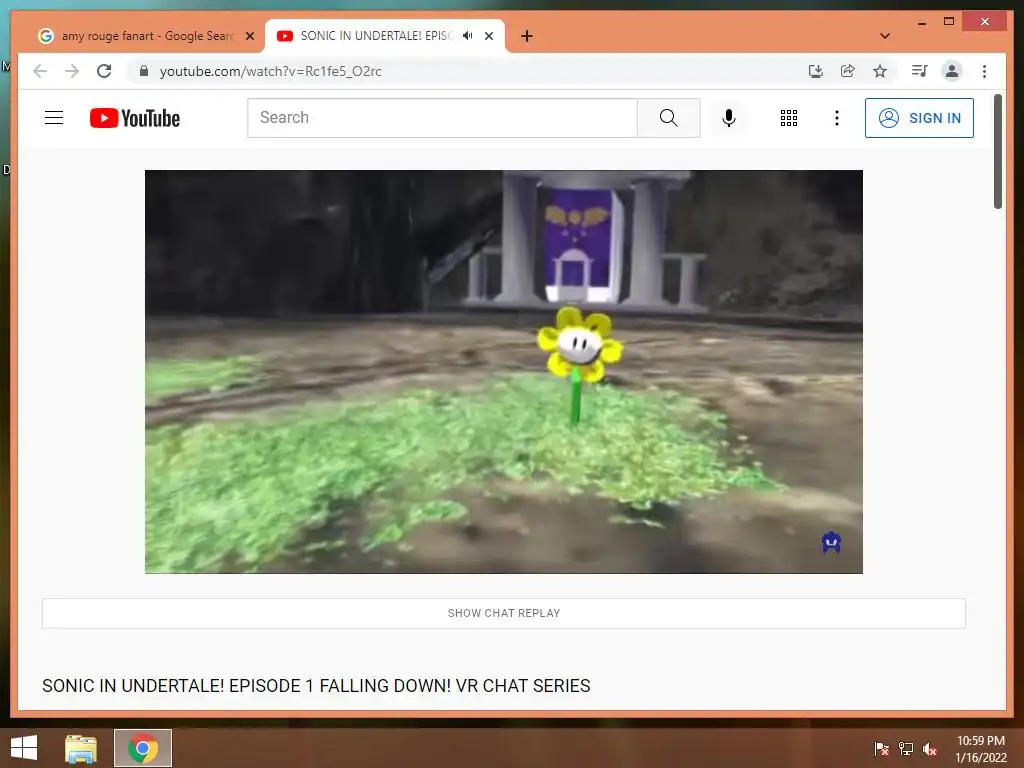Open YouTube settings three-dot menu
1024x768 pixels.
coord(837,118)
